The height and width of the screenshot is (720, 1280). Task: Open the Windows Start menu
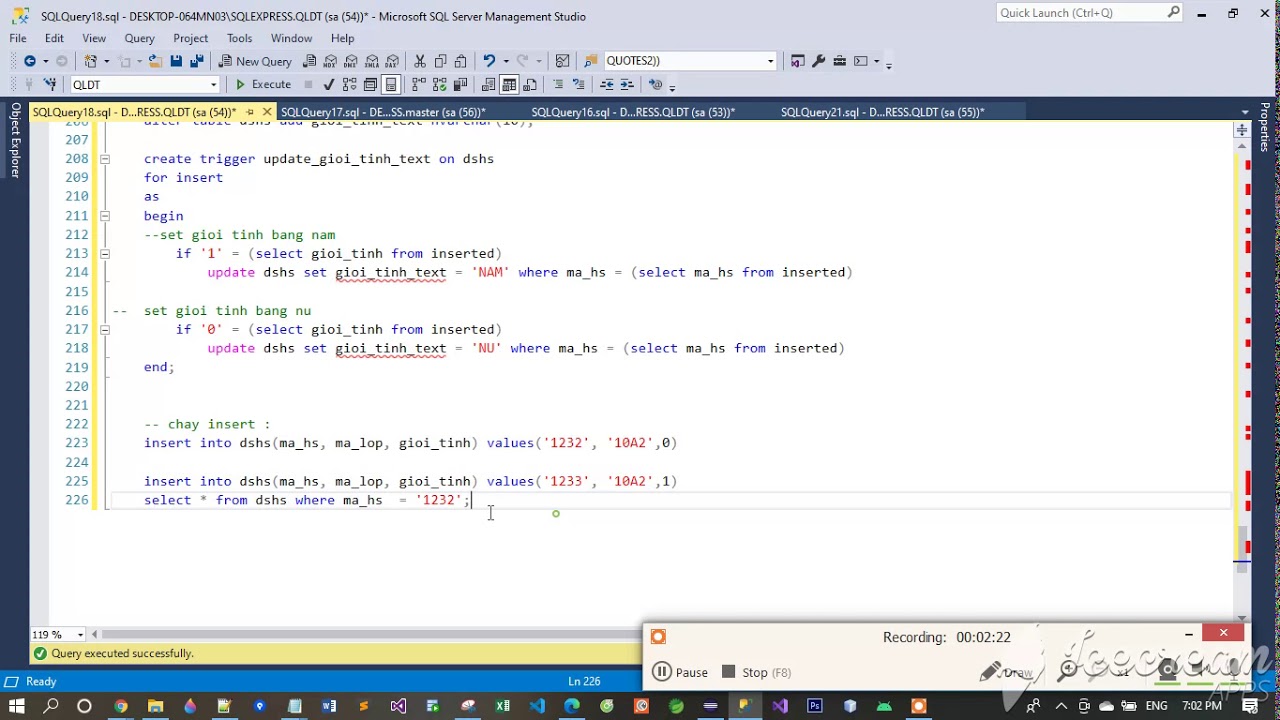tap(17, 706)
